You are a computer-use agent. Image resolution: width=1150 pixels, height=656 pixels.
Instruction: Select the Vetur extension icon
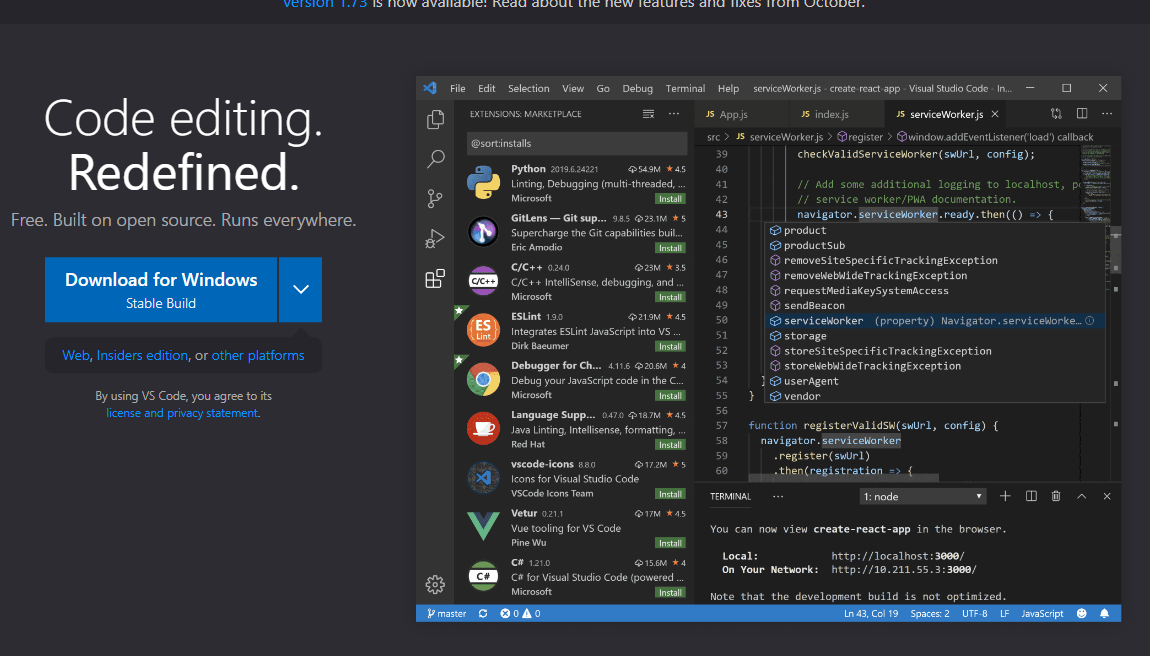[x=483, y=526]
